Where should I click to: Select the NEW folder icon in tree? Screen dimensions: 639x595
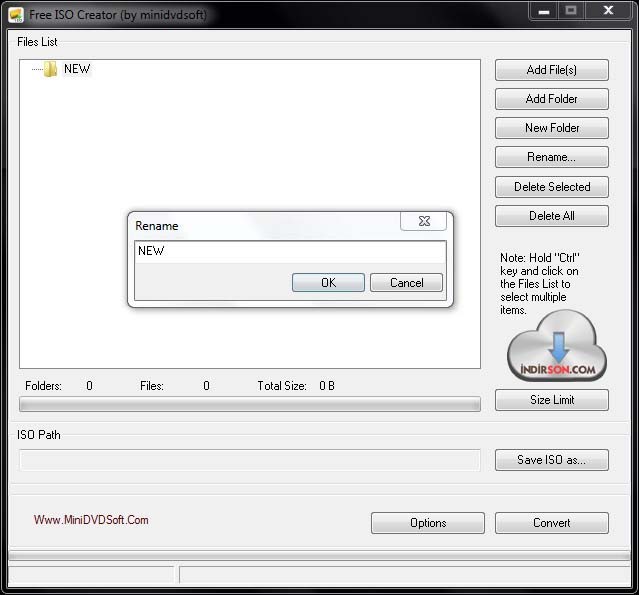pos(50,69)
